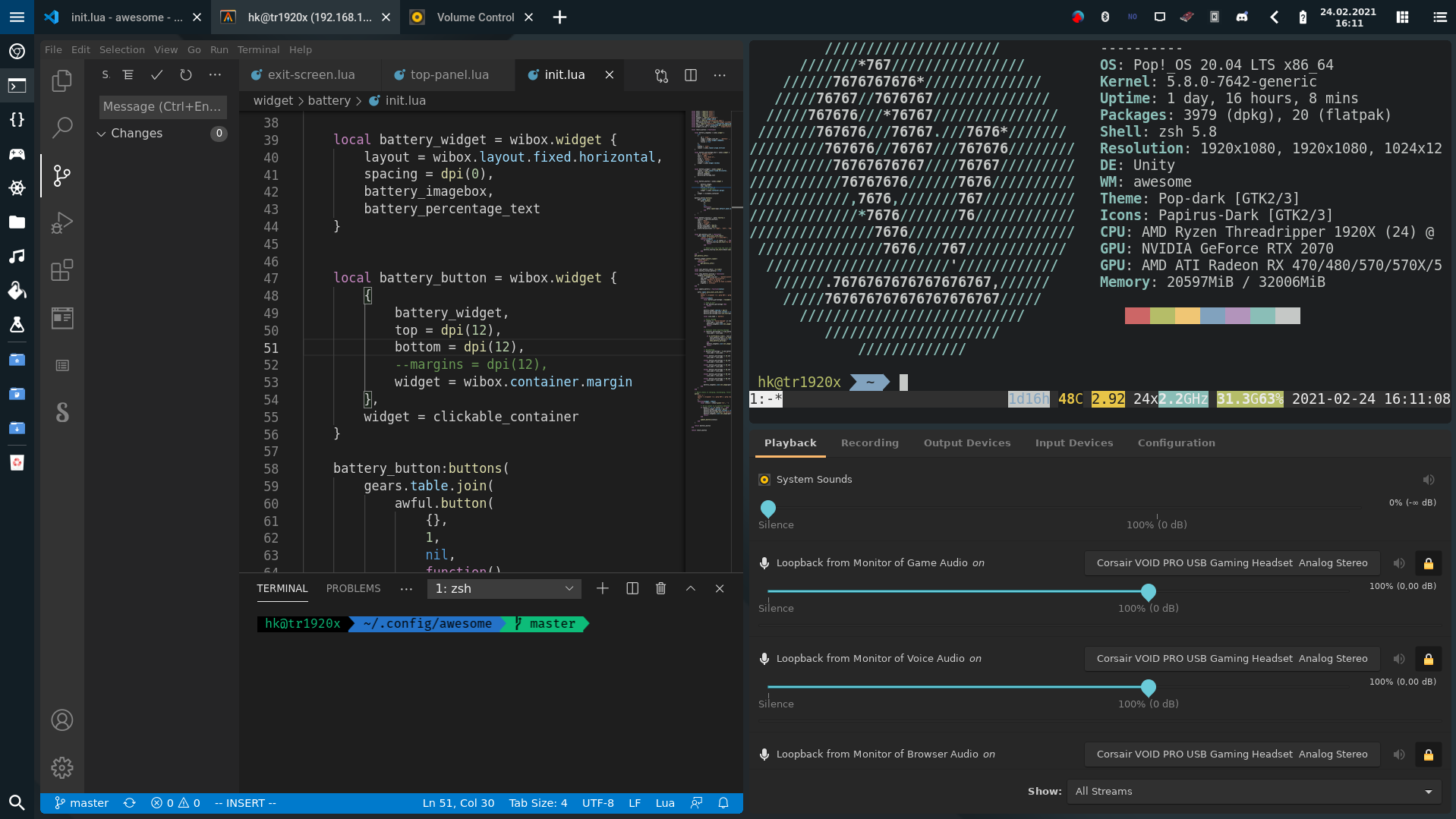Click Tab Size: 4 in status bar
The image size is (1456, 819).
[538, 803]
